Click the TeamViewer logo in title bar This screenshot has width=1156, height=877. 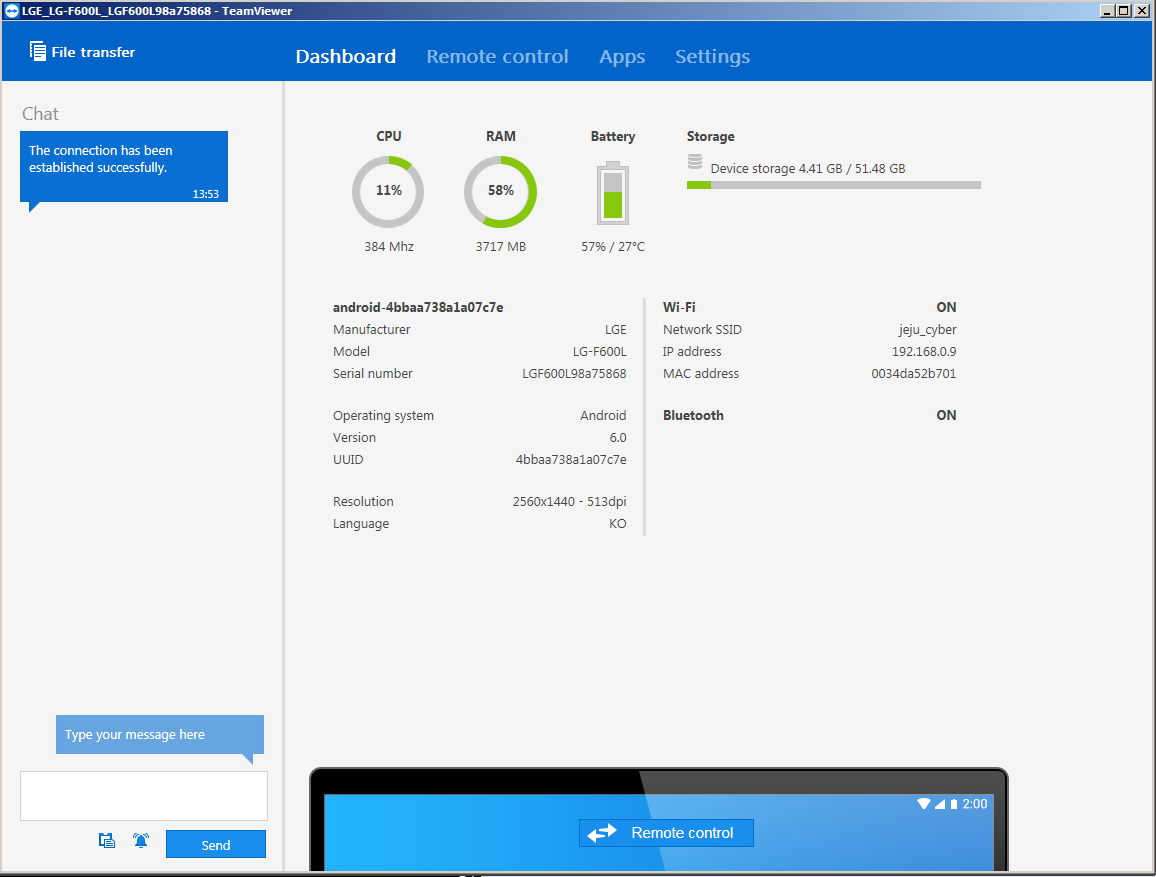[x=12, y=10]
